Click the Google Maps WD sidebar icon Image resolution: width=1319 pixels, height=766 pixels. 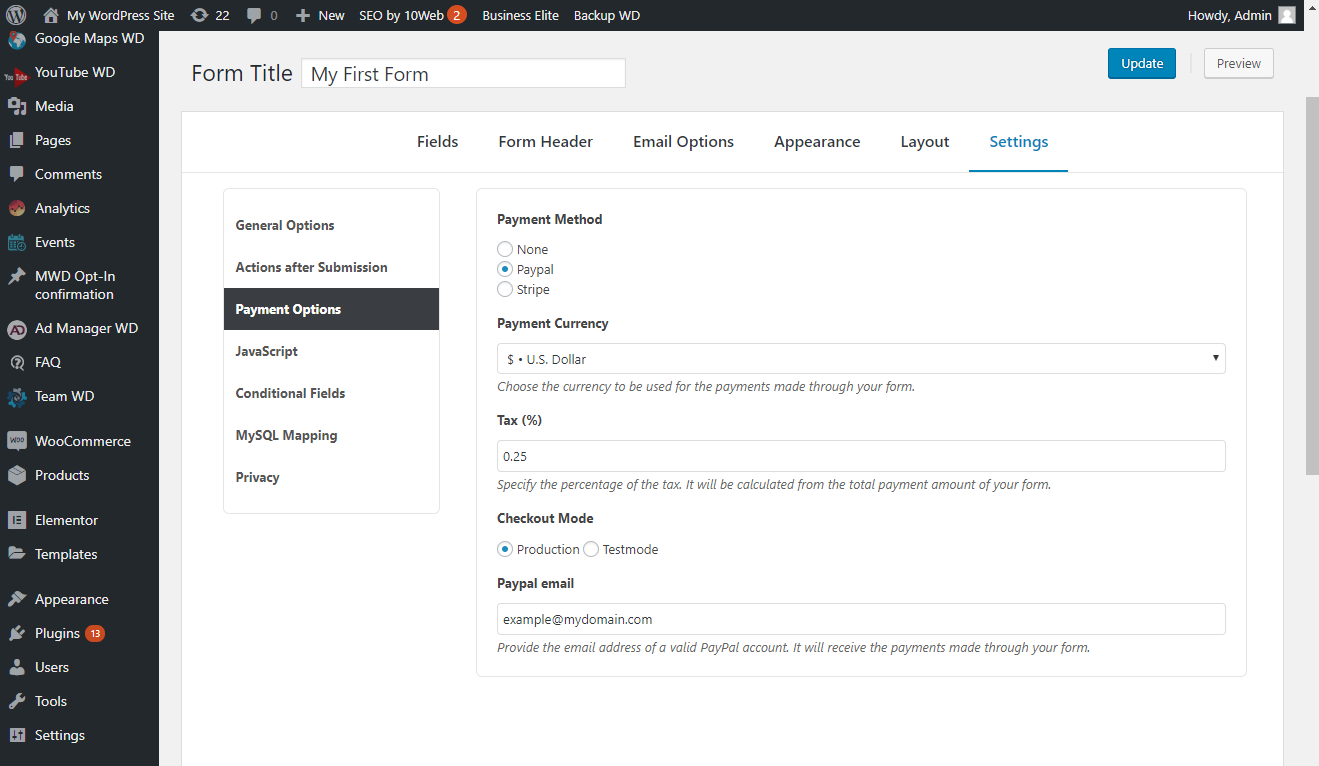[16, 40]
